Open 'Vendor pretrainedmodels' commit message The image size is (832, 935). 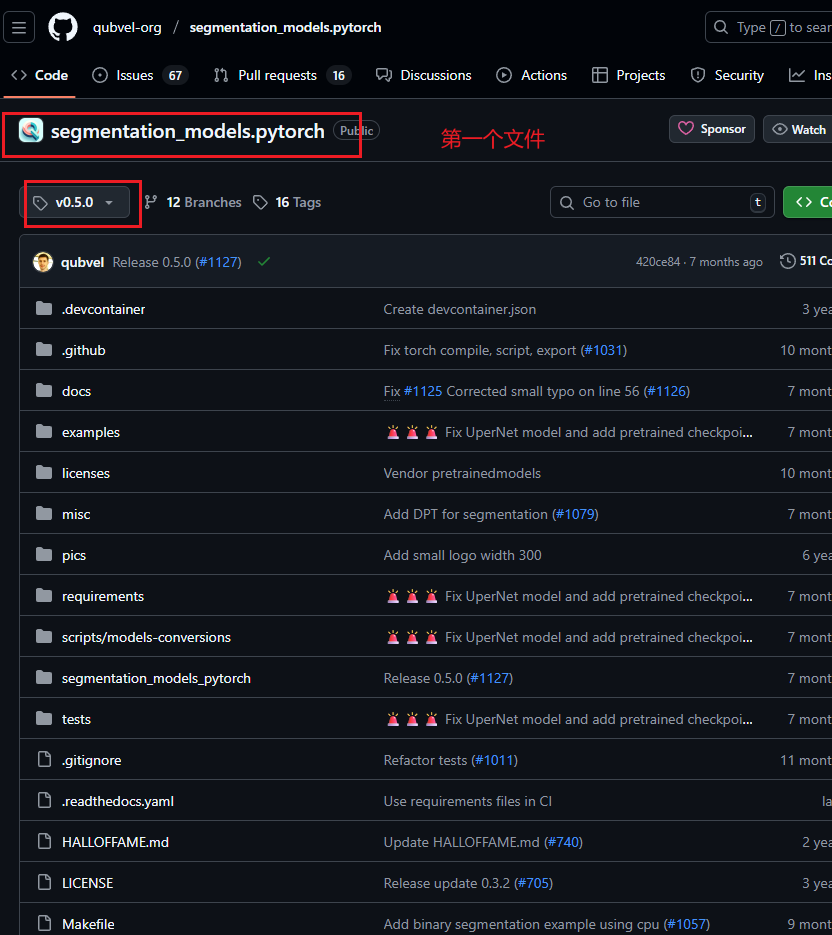coord(462,473)
